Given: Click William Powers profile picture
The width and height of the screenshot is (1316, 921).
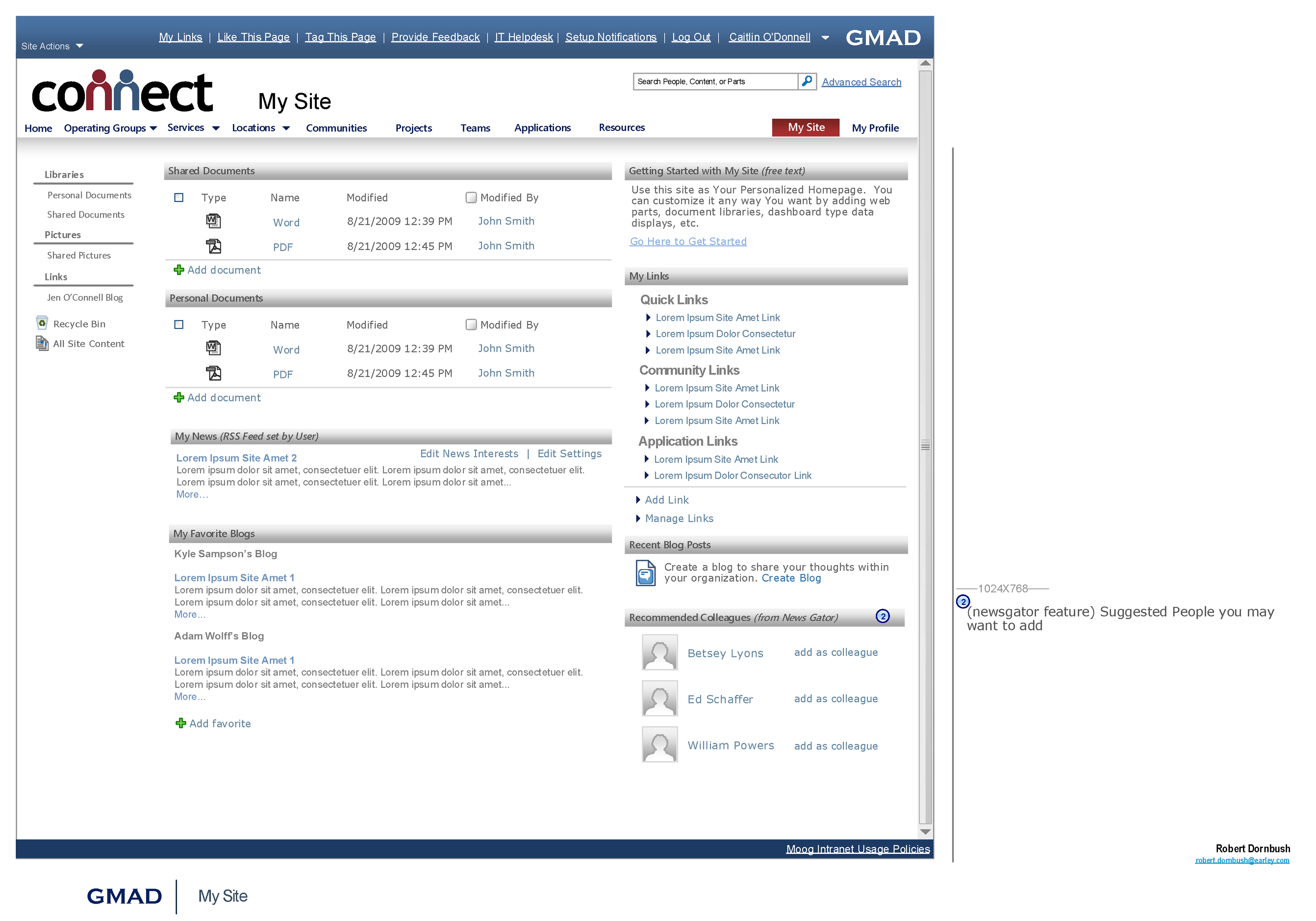Looking at the screenshot, I should (x=660, y=744).
